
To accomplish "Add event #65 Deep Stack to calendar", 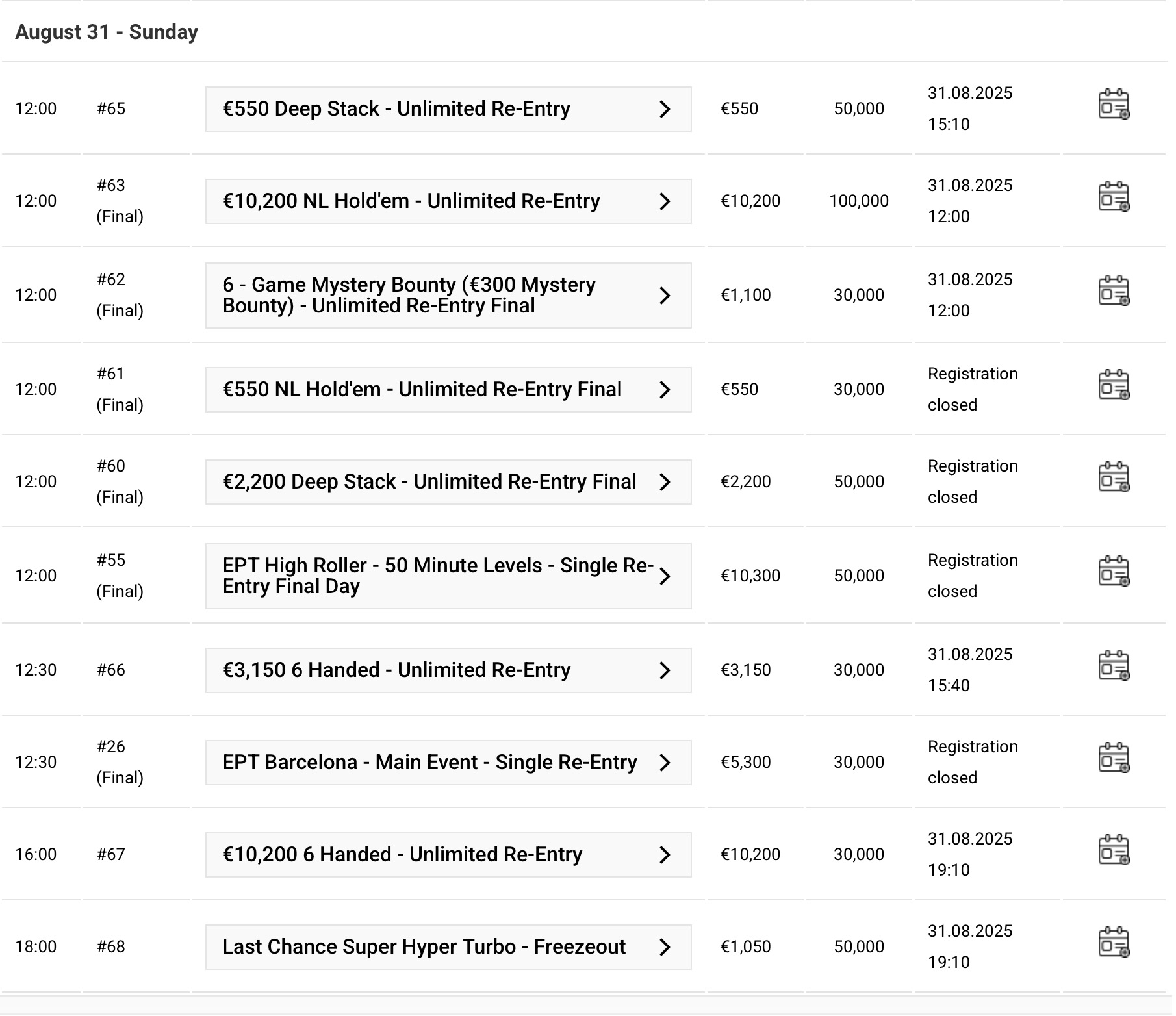I will click(x=1114, y=105).
